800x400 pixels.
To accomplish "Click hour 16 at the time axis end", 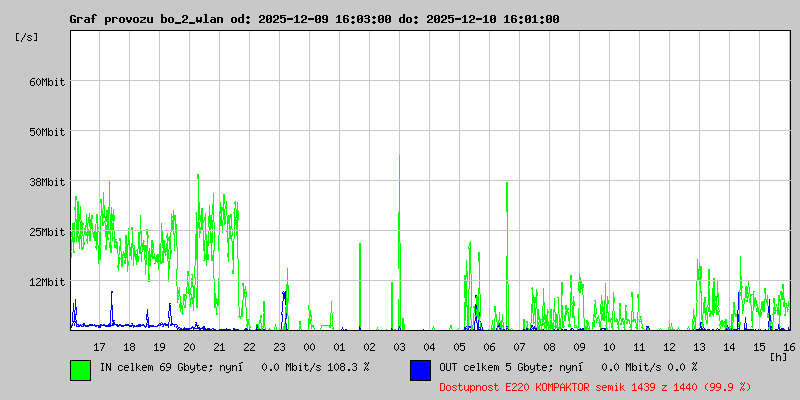I will coord(788,346).
